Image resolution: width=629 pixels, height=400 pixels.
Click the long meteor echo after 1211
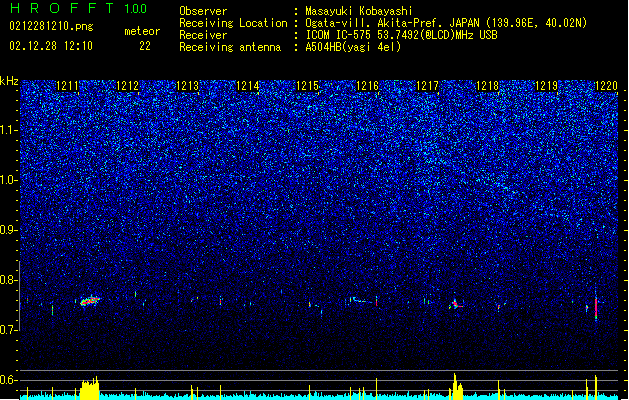[x=90, y=301]
